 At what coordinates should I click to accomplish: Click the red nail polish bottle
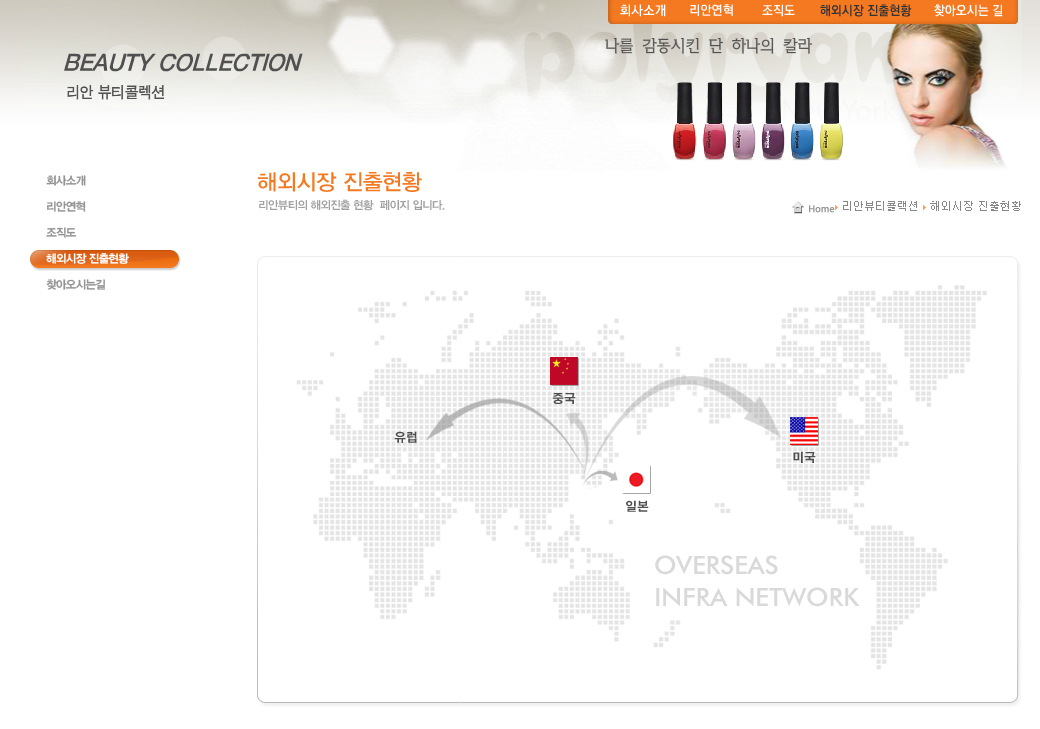tap(684, 122)
